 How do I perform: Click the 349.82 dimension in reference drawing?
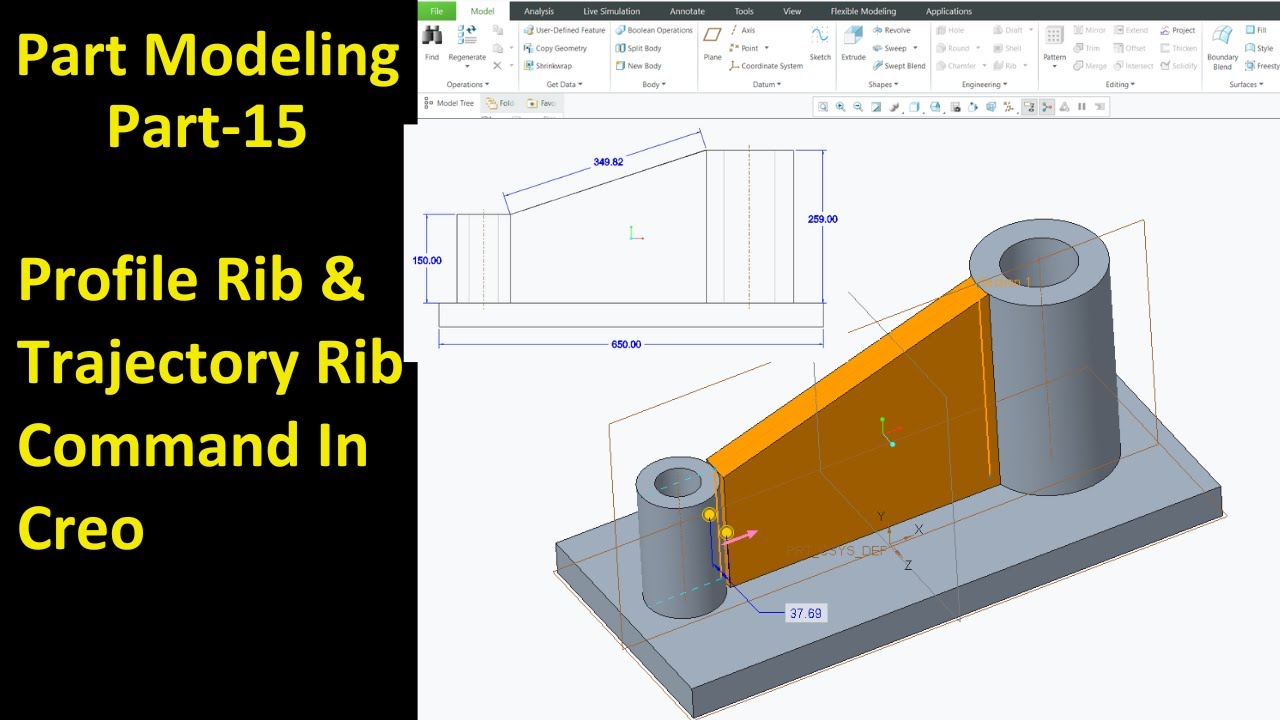608,161
